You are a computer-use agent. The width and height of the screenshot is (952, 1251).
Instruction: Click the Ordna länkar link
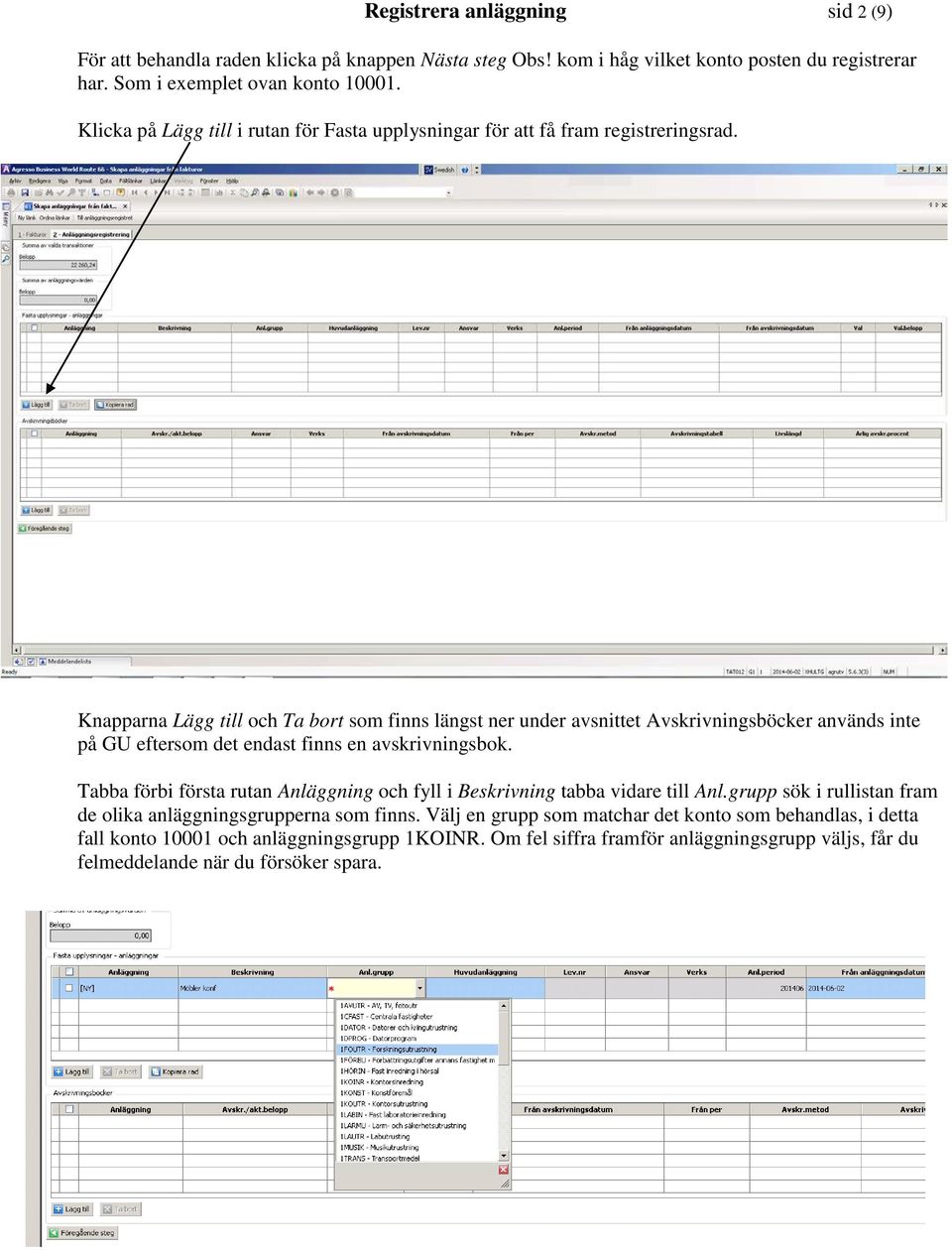pyautogui.click(x=55, y=217)
